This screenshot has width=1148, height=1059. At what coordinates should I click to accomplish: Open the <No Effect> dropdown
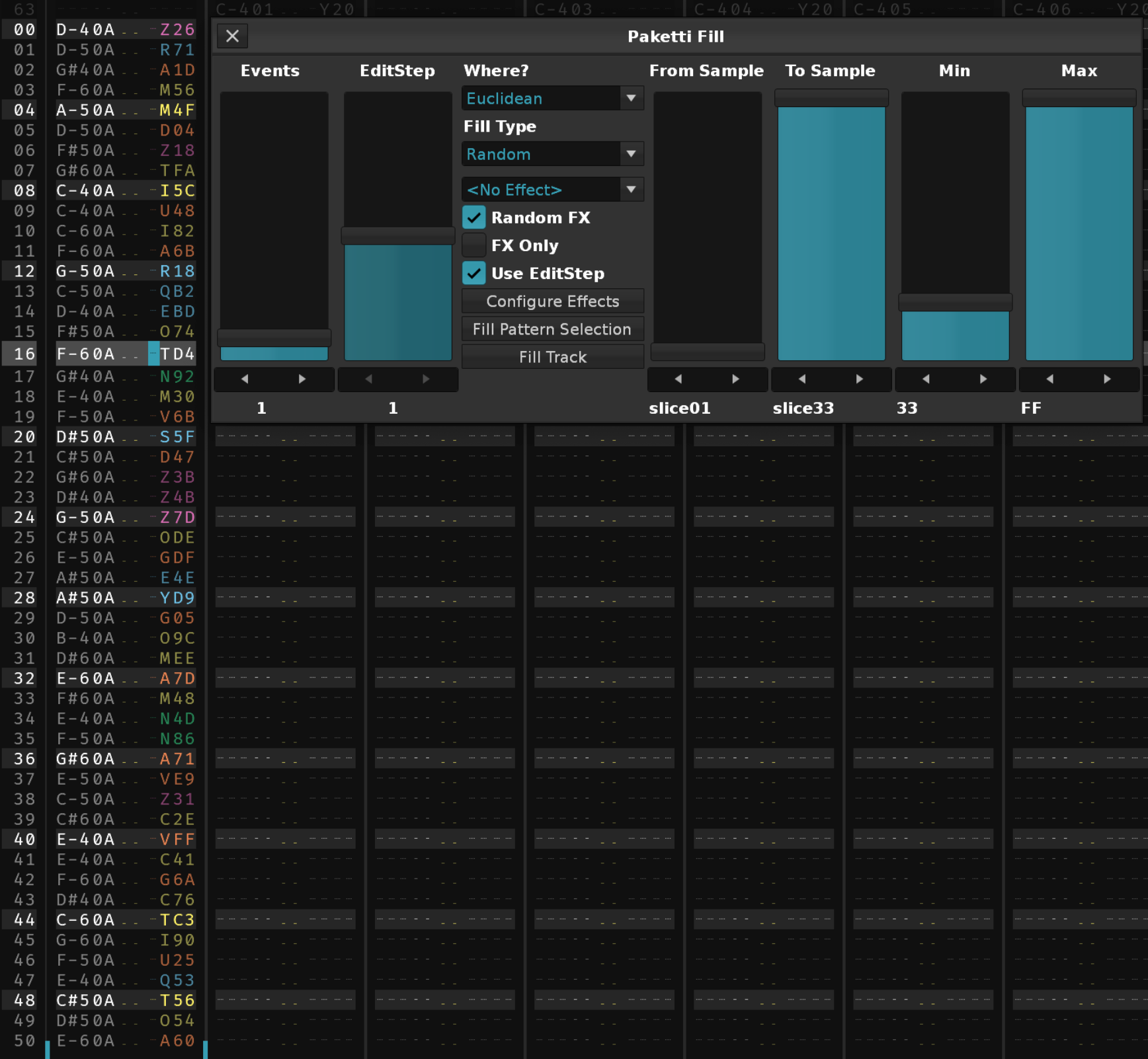coord(552,190)
